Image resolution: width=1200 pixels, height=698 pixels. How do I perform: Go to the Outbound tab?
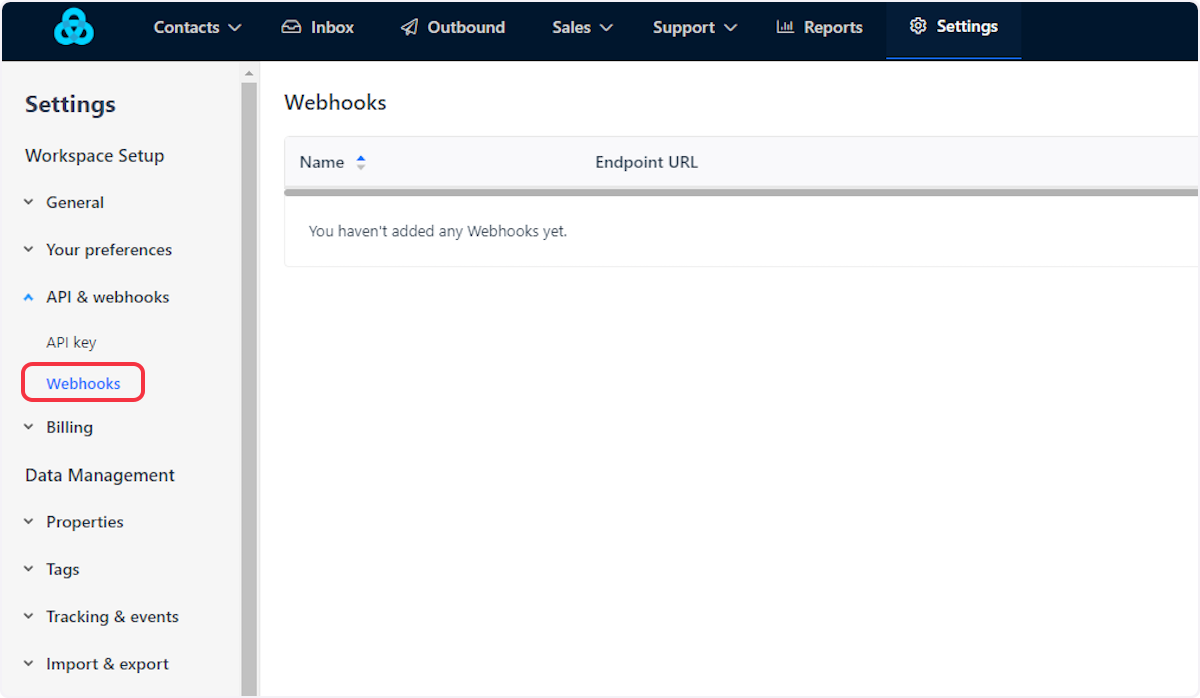453,27
